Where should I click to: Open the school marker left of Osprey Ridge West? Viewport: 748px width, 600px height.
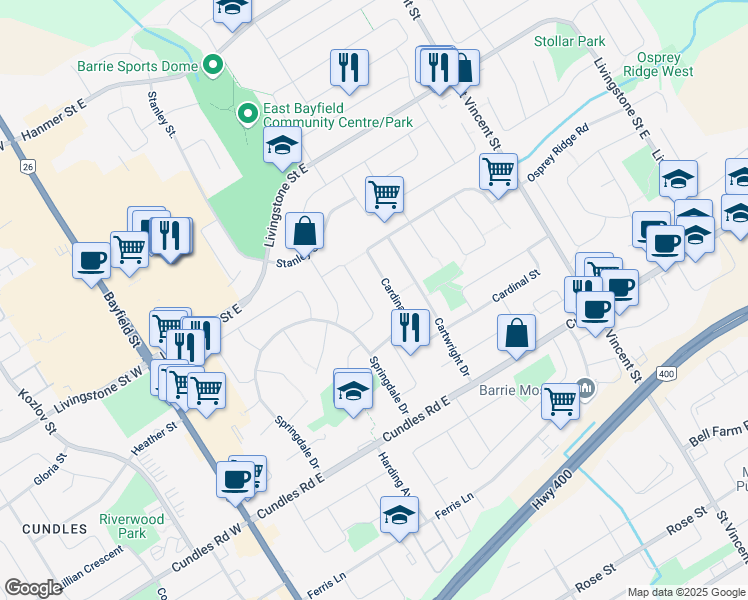pyautogui.click(x=678, y=182)
